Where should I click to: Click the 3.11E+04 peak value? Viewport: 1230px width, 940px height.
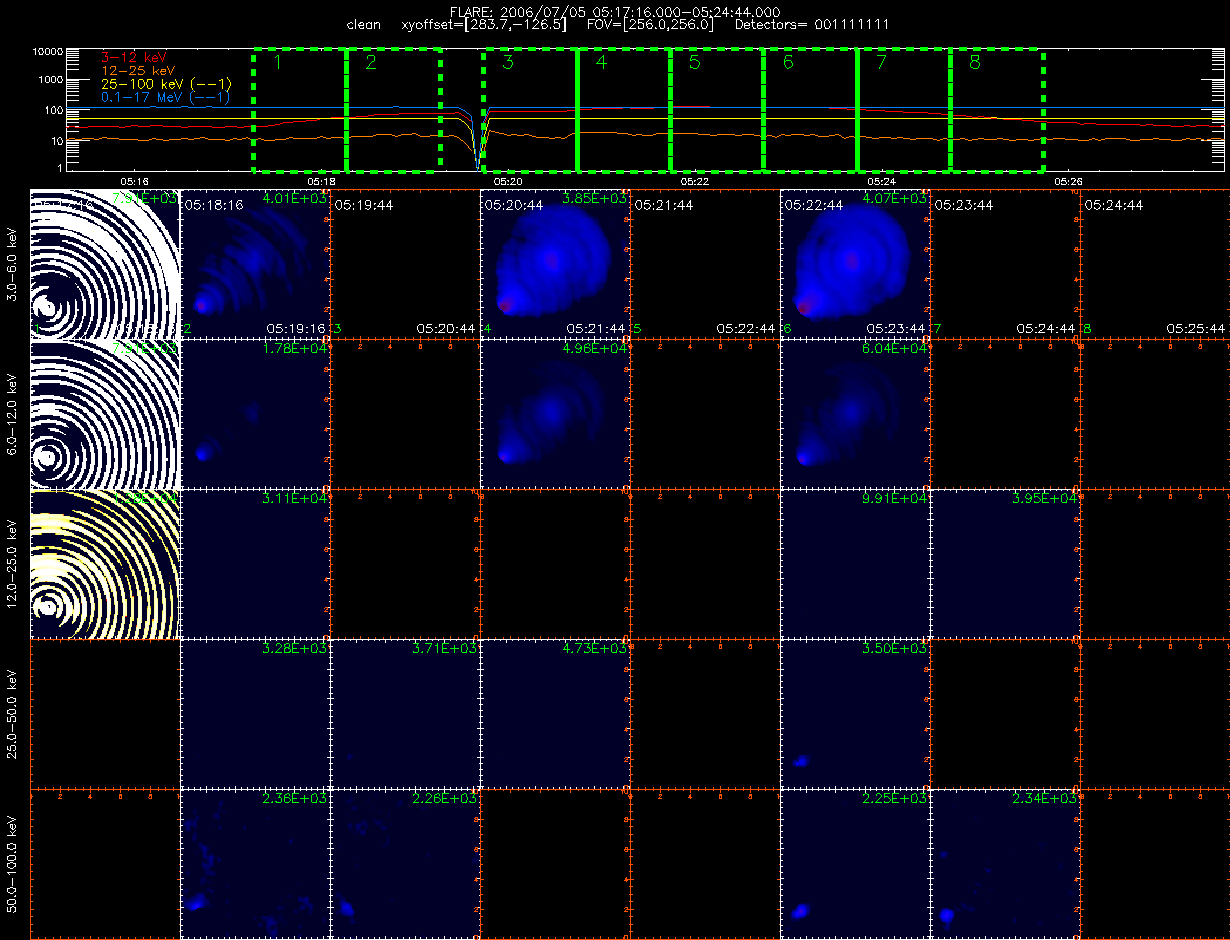pyautogui.click(x=295, y=499)
